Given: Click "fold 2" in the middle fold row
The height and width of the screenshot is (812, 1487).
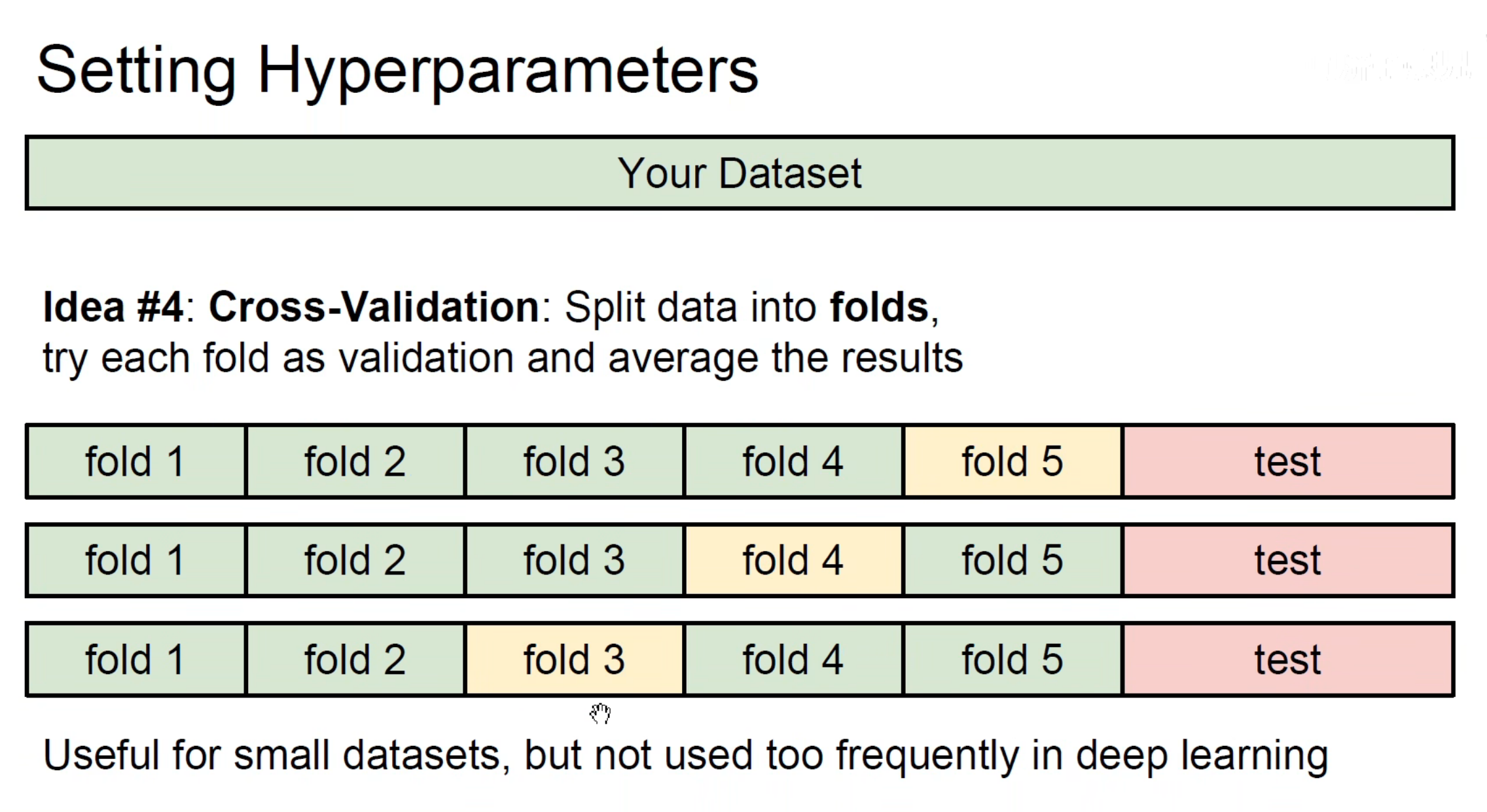Looking at the screenshot, I should click(x=355, y=560).
